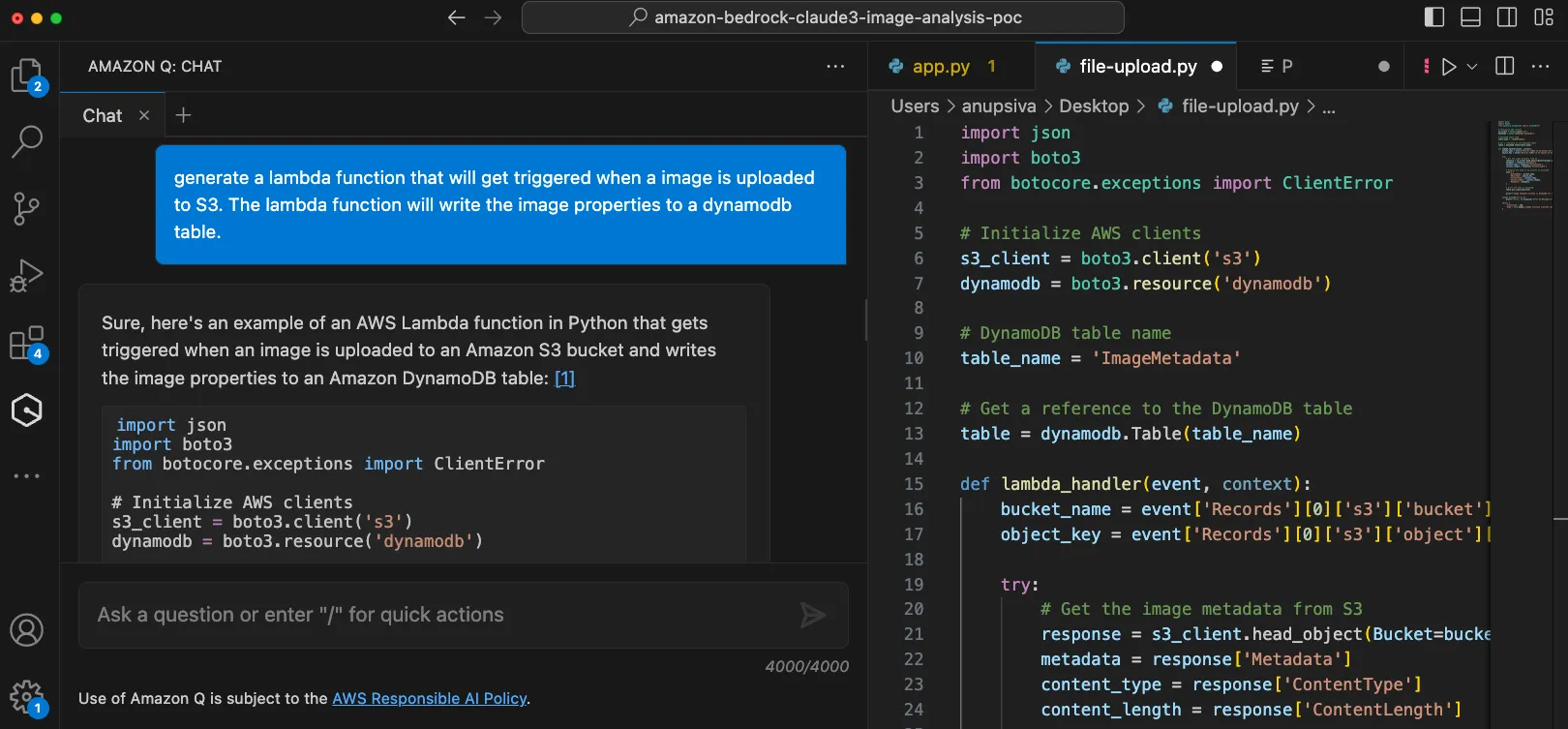The height and width of the screenshot is (729, 1568).
Task: Select the Chat tab
Action: pos(102,115)
